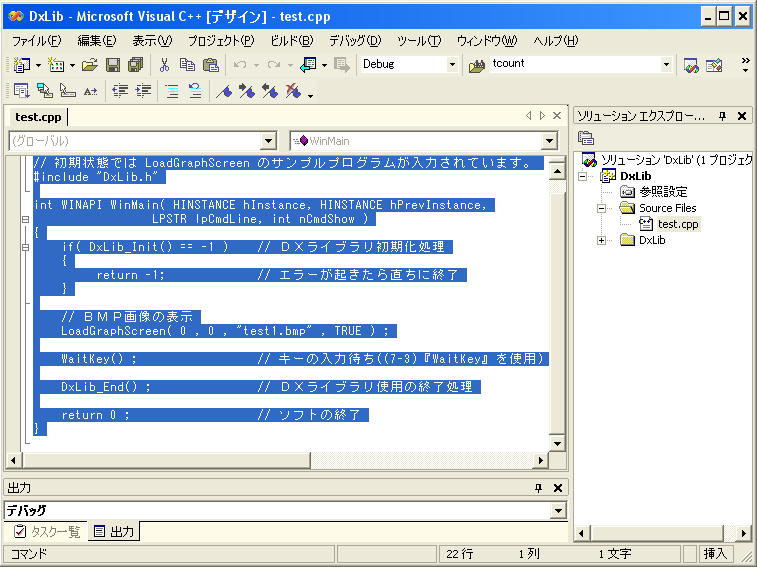Collapse the DxLib project node

coord(583,177)
